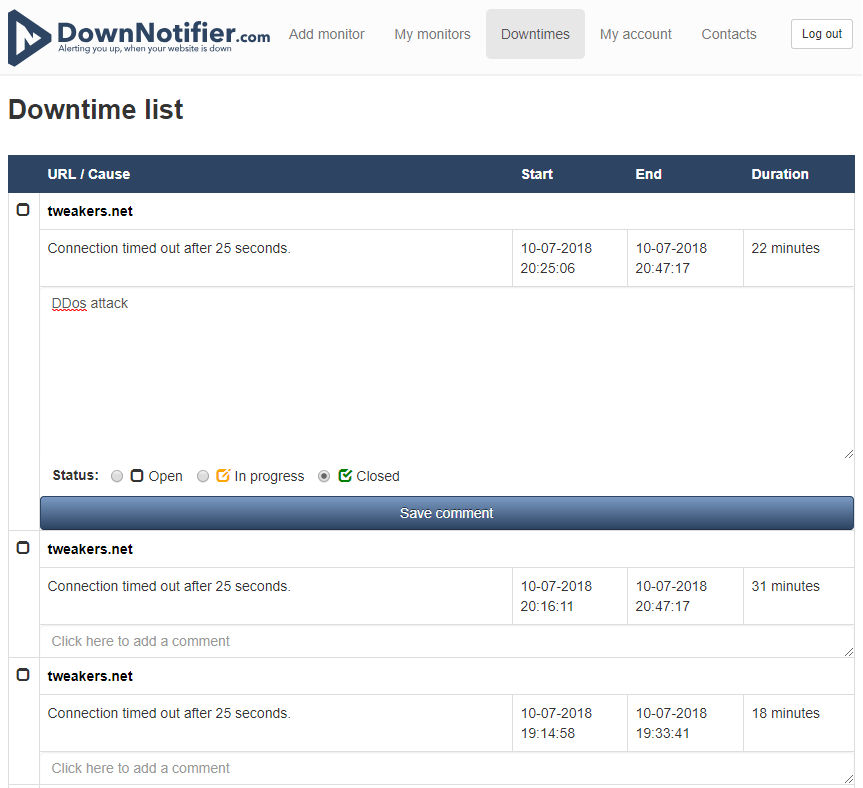This screenshot has height=788, width=863.
Task: Click the 31 minutes duration cell
Action: (x=799, y=596)
